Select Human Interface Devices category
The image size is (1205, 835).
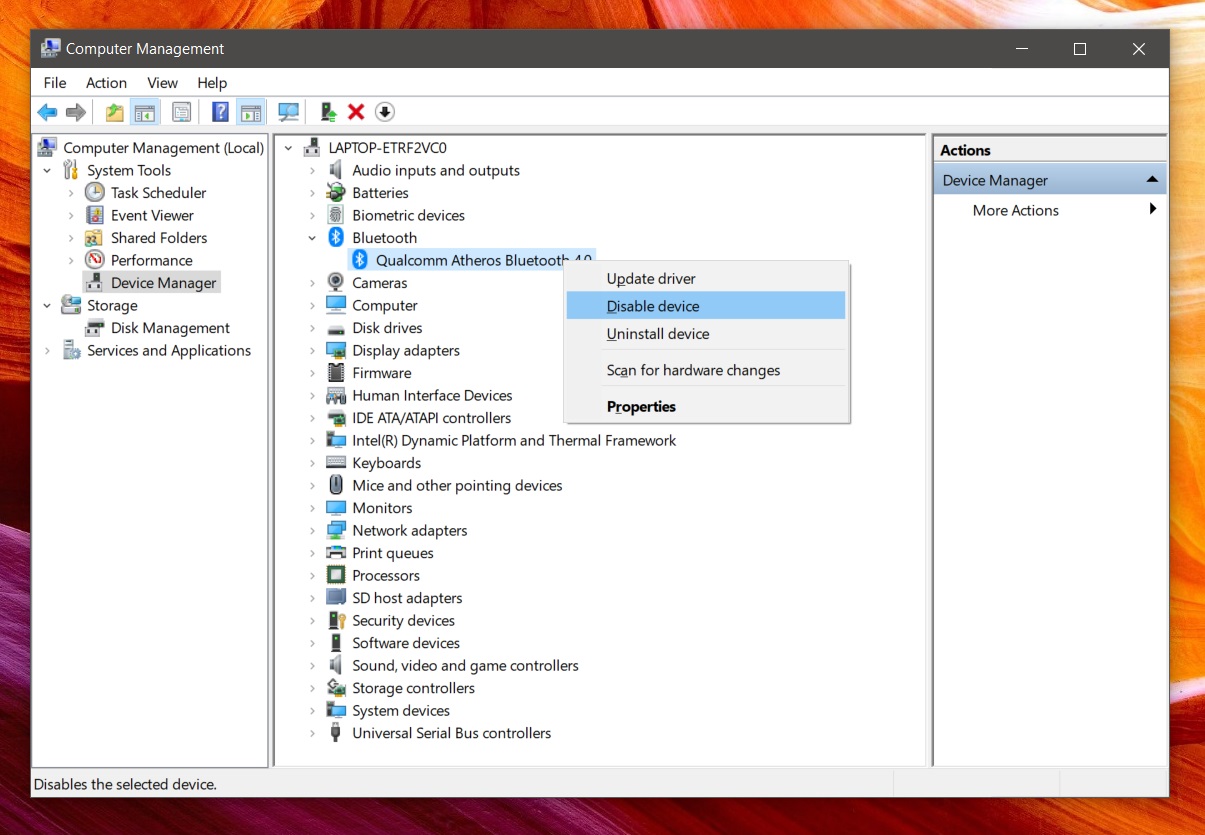tap(432, 395)
